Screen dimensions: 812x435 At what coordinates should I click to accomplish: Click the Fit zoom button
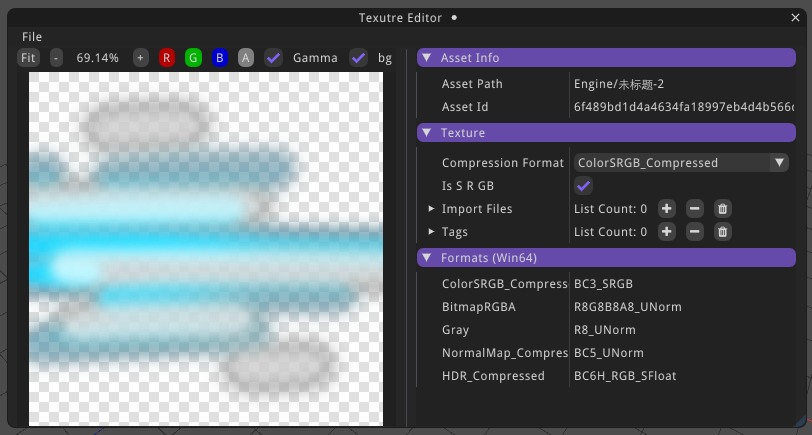click(x=28, y=57)
